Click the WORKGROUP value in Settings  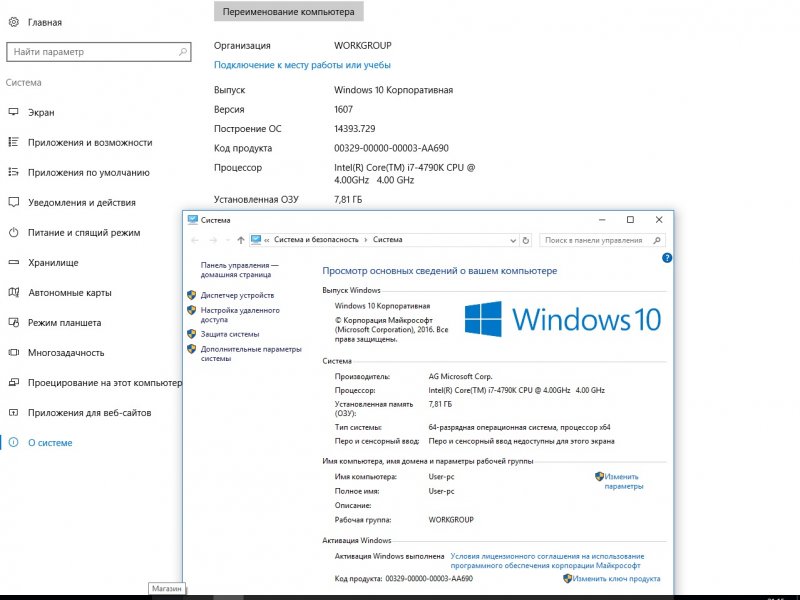coord(363,45)
